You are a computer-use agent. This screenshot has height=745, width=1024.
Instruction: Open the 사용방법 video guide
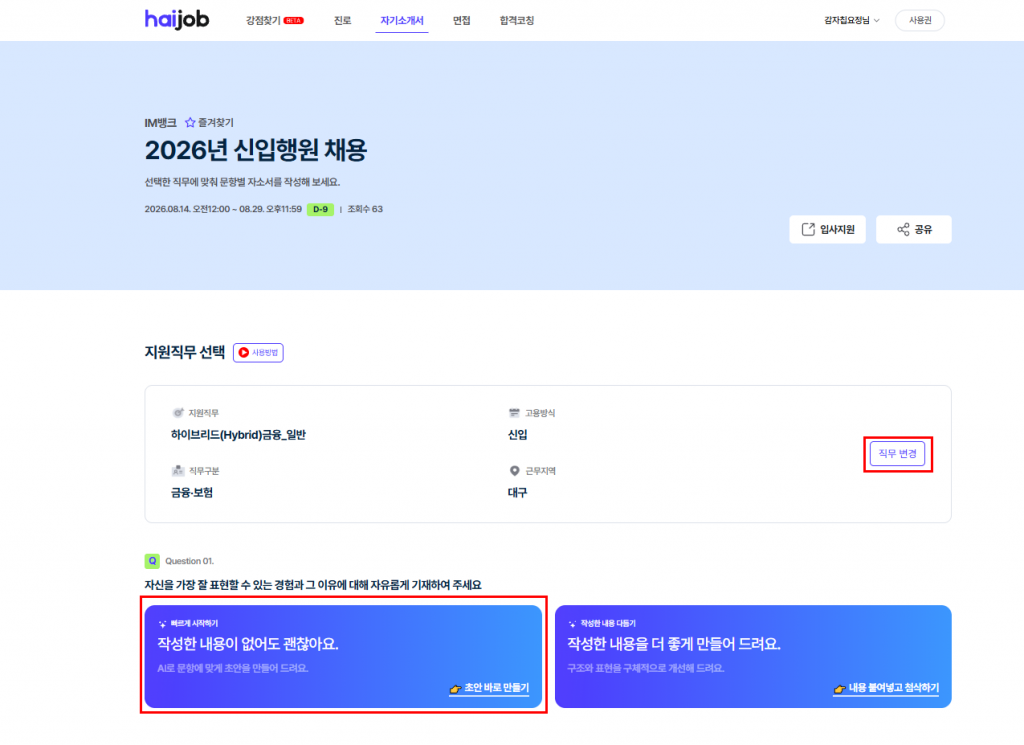[258, 353]
